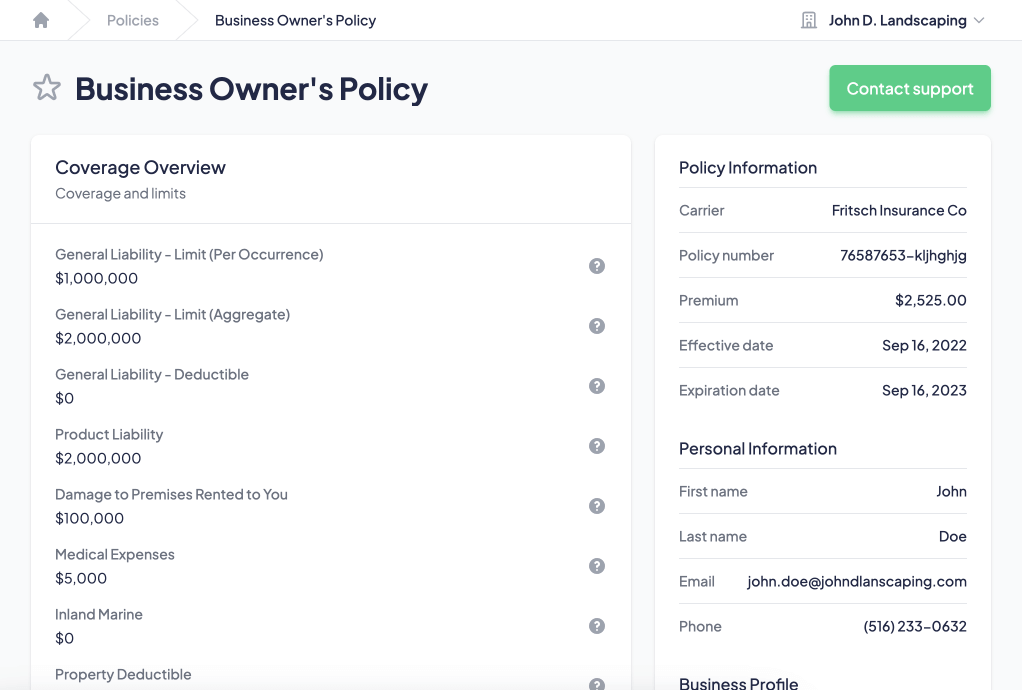This screenshot has width=1022, height=690.
Task: Click the john.doe@johndlanscaping.com email
Action: [x=856, y=581]
